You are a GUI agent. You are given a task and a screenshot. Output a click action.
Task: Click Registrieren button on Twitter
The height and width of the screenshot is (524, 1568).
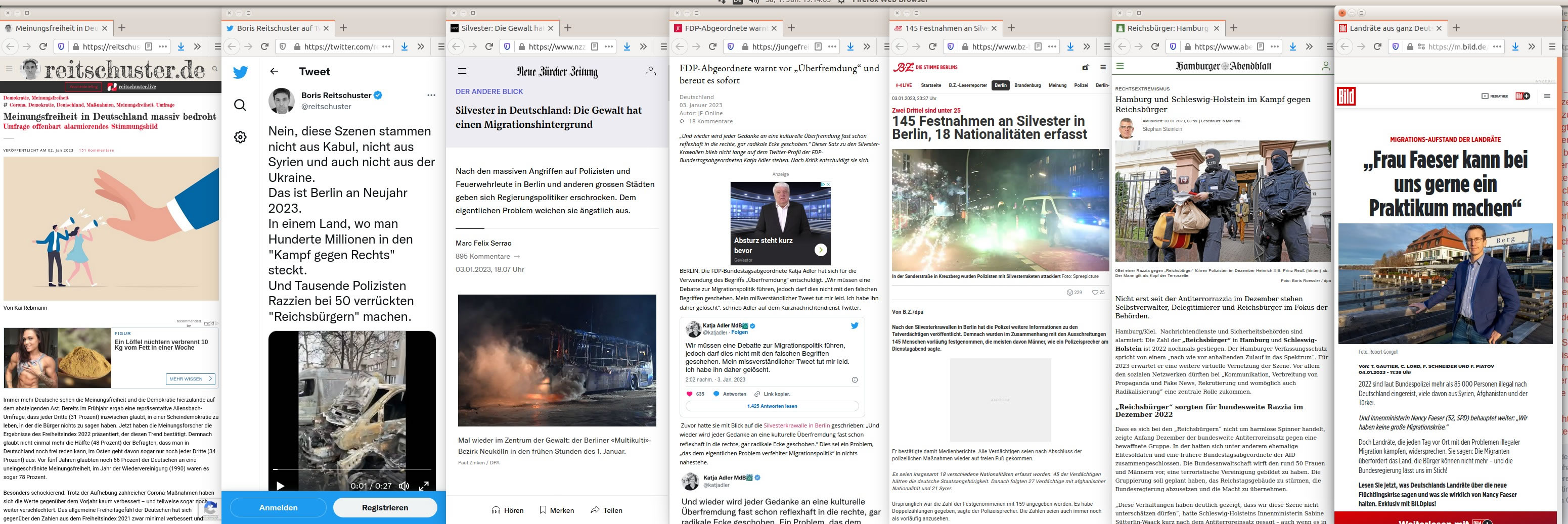tap(385, 507)
